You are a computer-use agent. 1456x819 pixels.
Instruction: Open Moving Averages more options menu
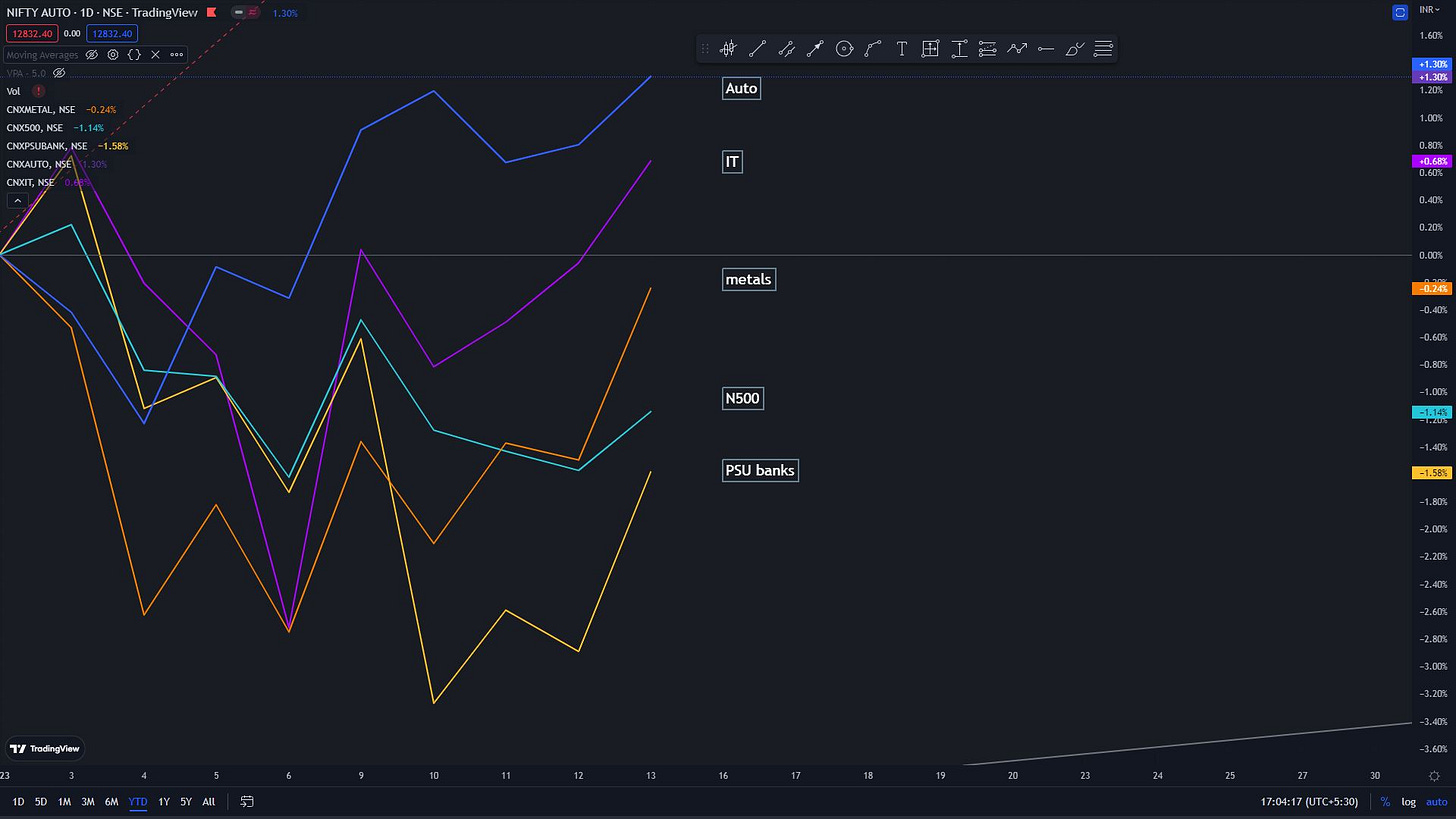pyautogui.click(x=177, y=55)
